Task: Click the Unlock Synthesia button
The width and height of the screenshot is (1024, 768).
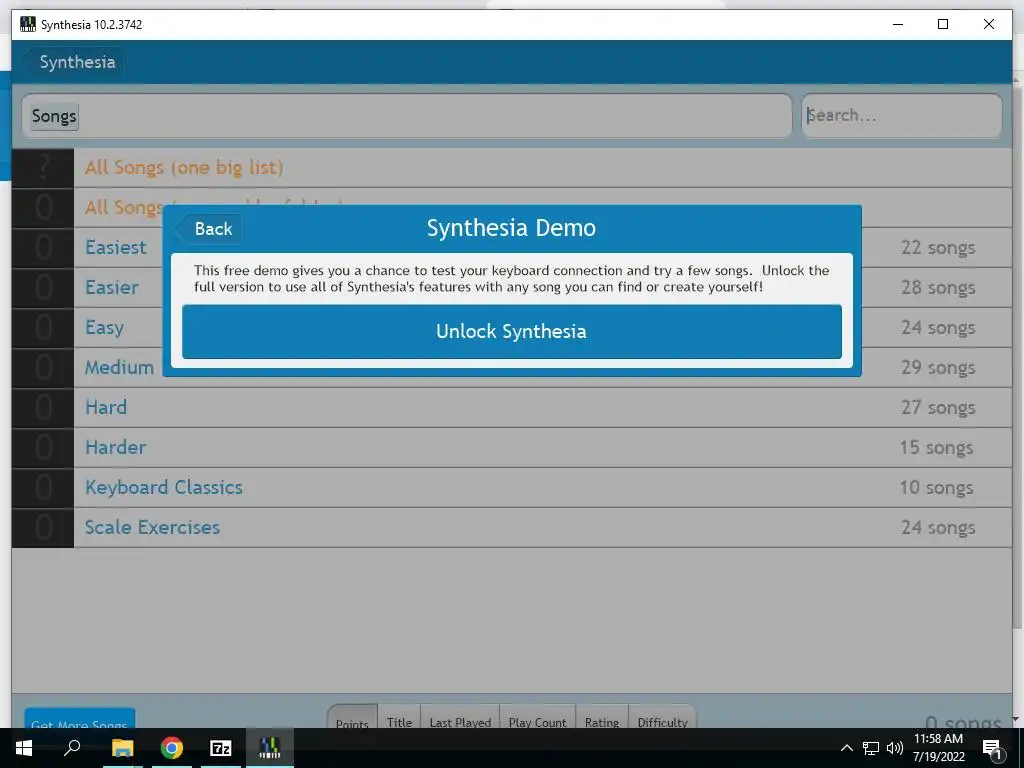Action: click(511, 332)
